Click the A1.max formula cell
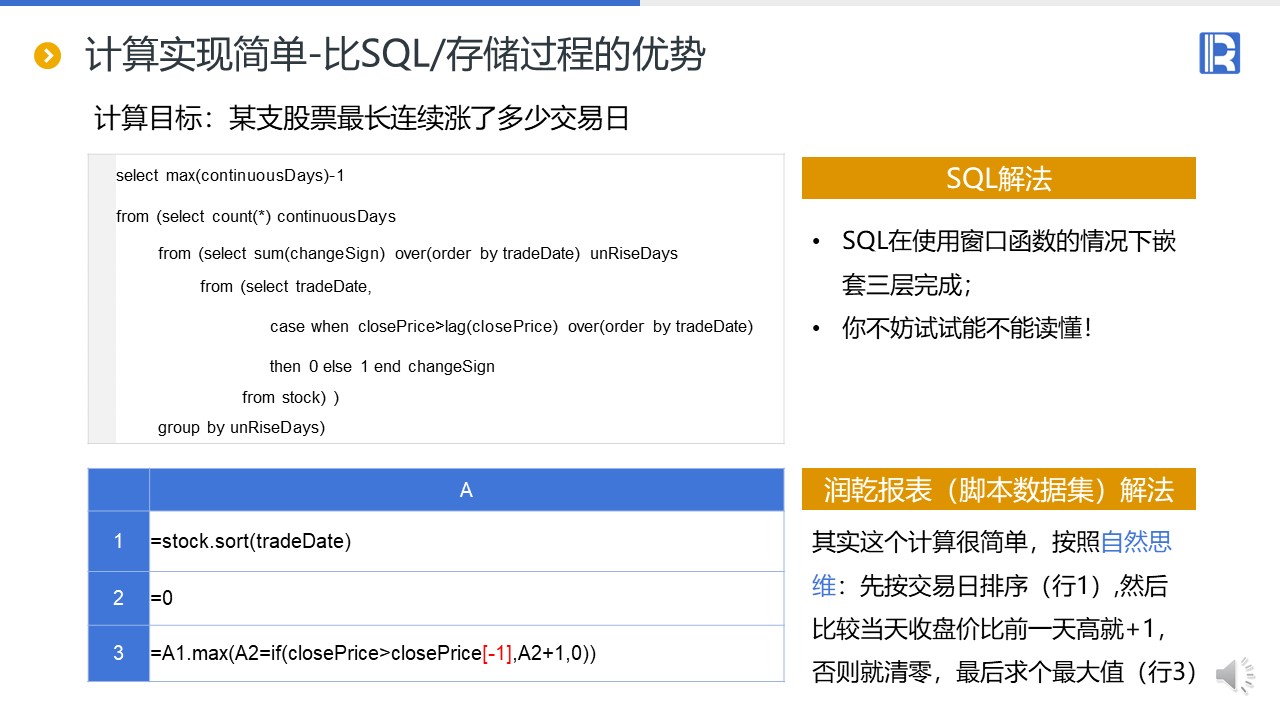Viewport: 1280px width, 720px height. click(373, 653)
